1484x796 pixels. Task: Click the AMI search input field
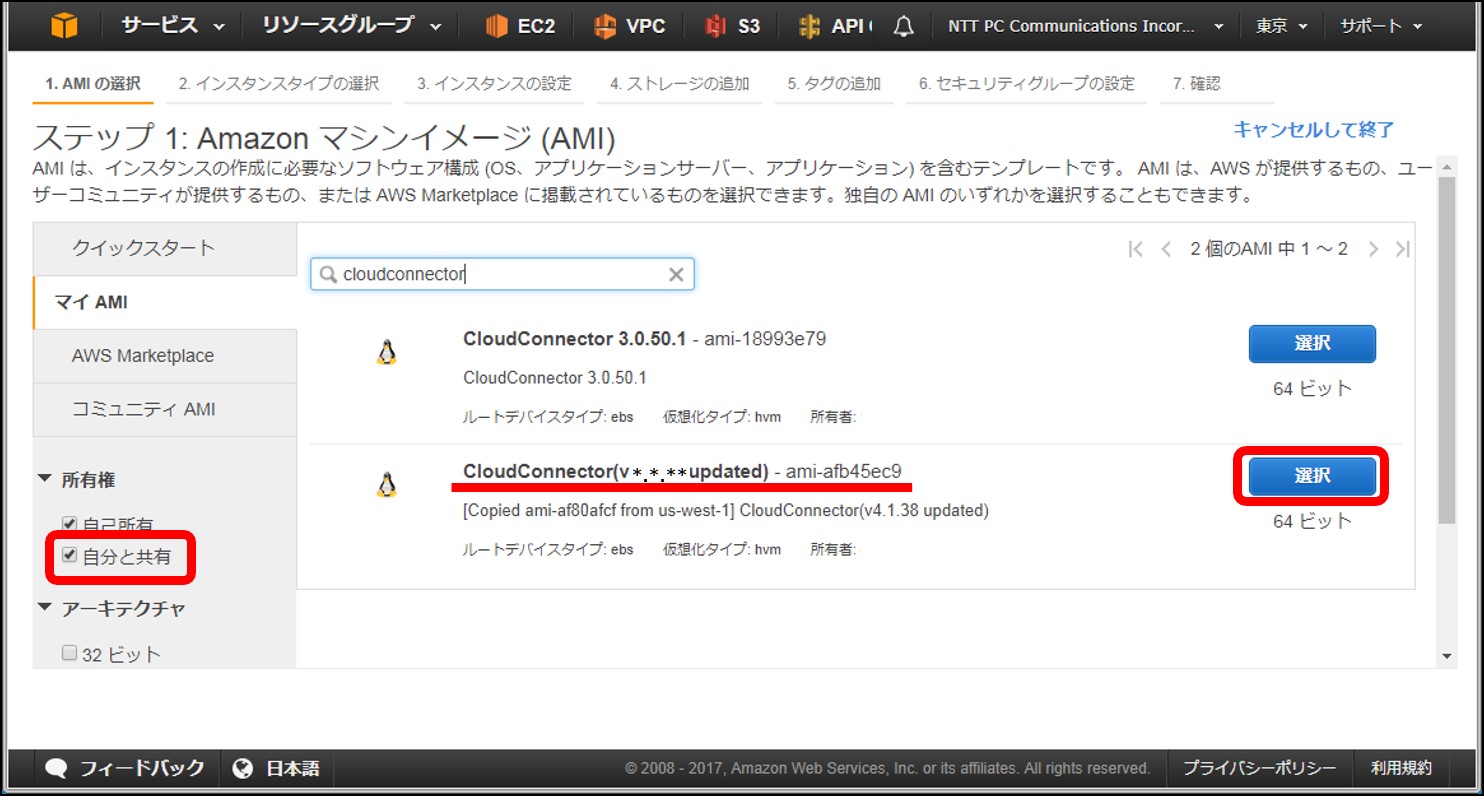tap(502, 274)
